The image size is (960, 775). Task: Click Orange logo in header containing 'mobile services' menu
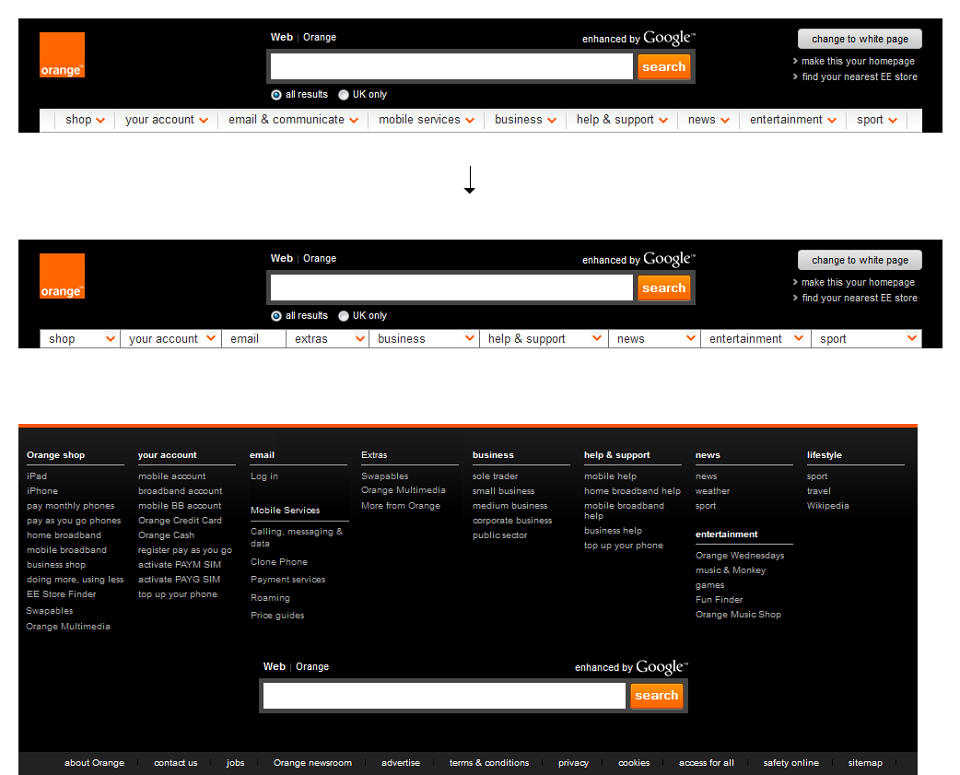tap(62, 55)
